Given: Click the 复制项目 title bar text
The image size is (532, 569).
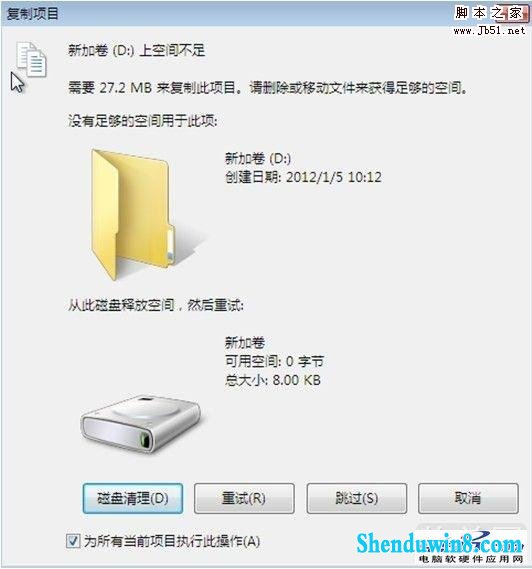Looking at the screenshot, I should [33, 14].
